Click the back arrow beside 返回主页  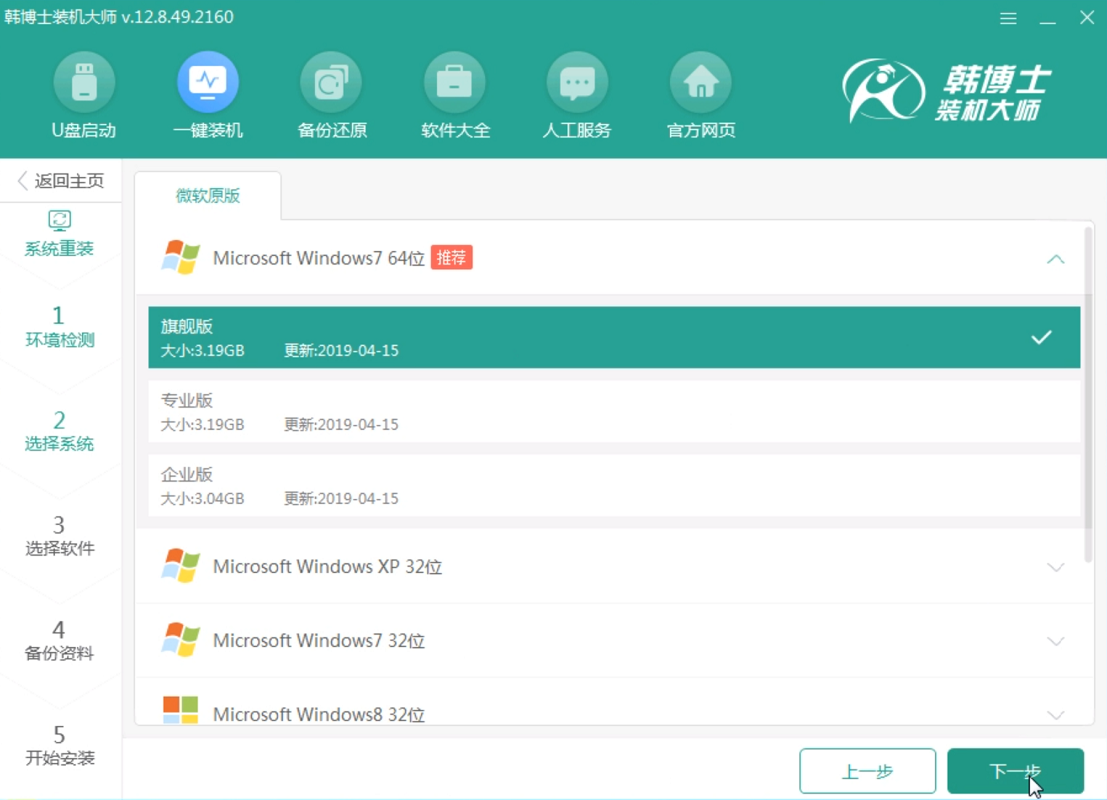23,181
